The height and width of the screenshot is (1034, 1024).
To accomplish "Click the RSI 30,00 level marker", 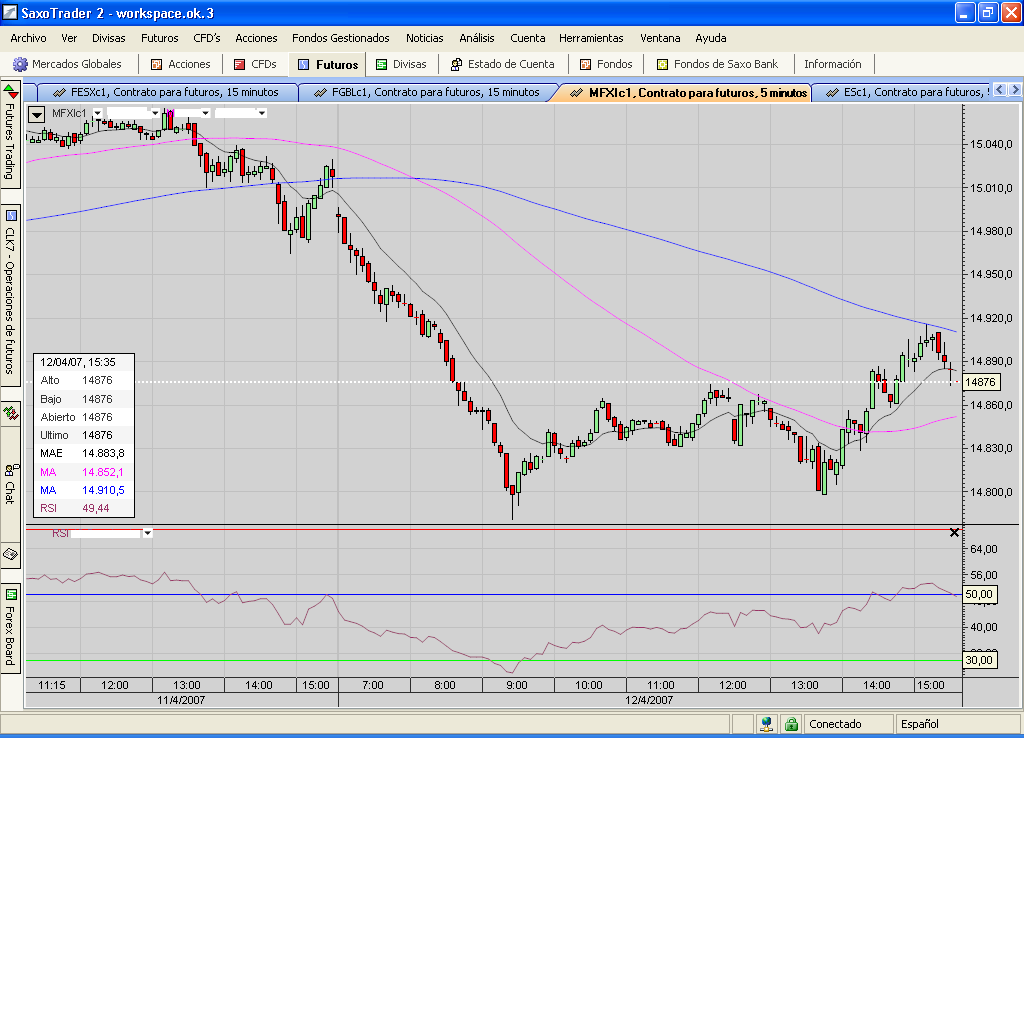I will (x=979, y=660).
